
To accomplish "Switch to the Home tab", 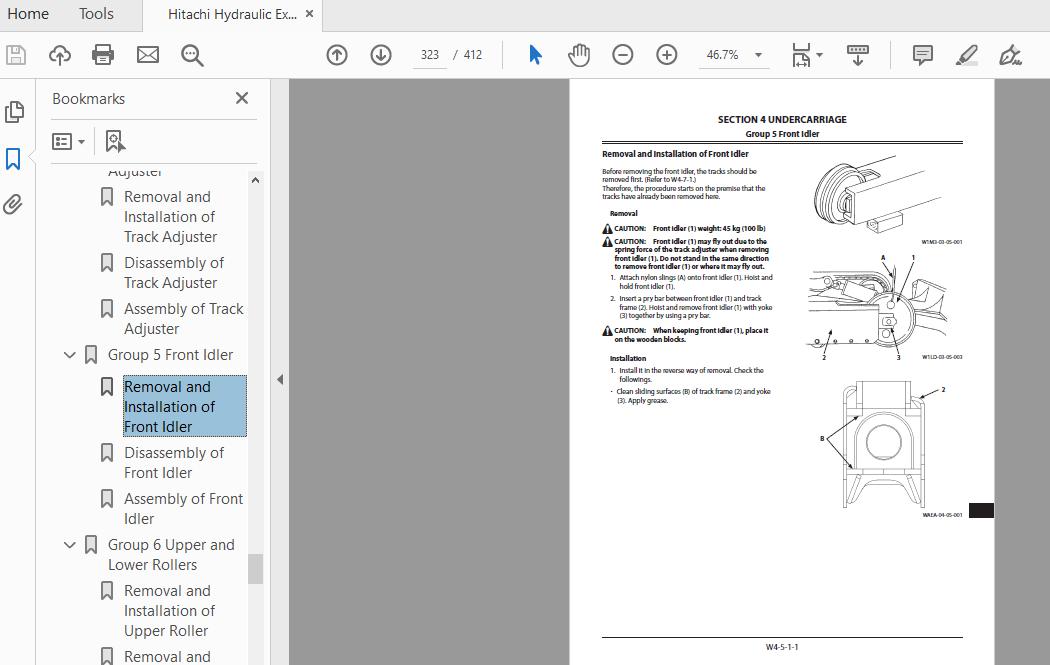I will point(28,14).
